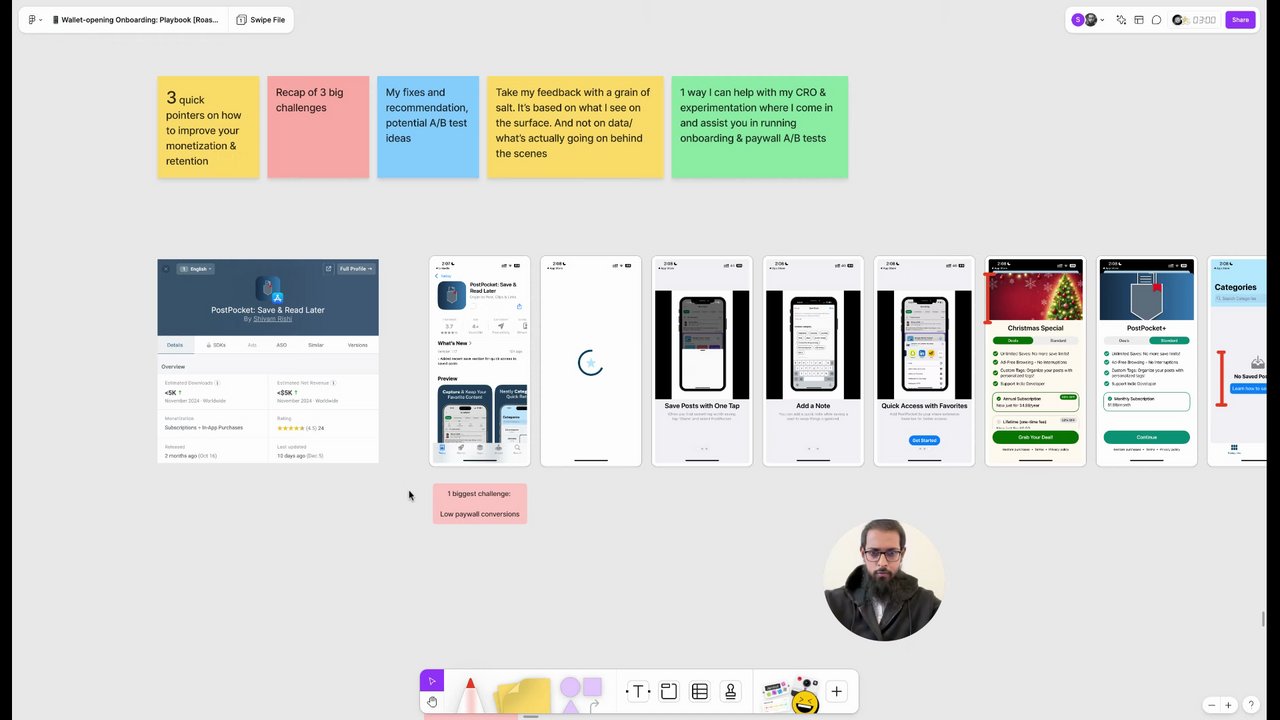Select the yellow '3 quick pointers' sticky note

click(x=208, y=127)
